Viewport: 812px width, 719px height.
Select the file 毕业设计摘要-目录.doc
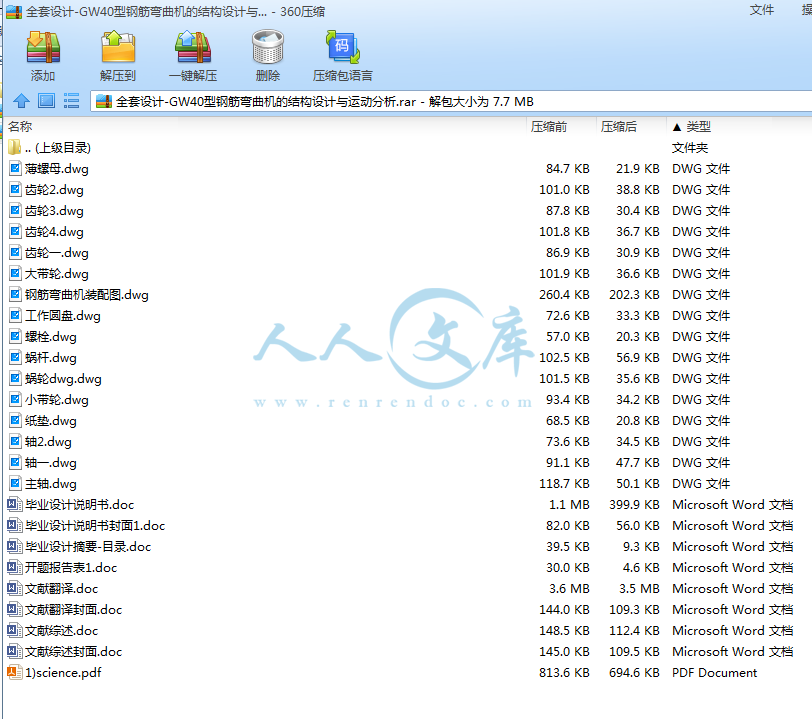pyautogui.click(x=88, y=547)
